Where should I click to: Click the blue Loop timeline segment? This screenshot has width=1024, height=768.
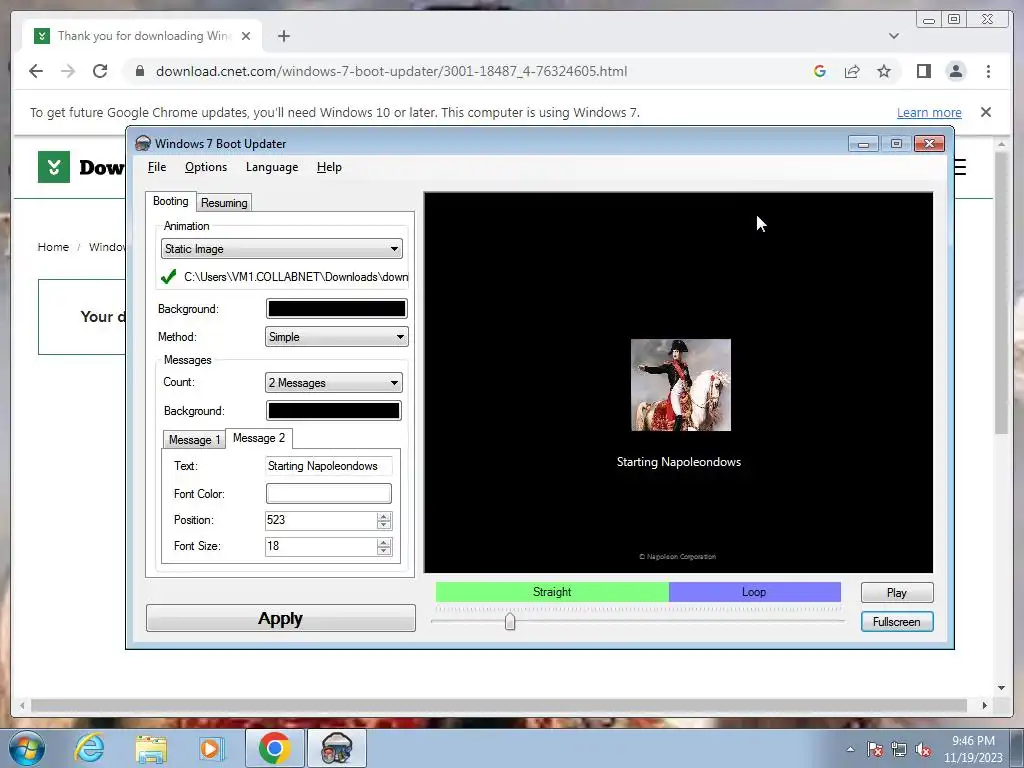pos(754,592)
